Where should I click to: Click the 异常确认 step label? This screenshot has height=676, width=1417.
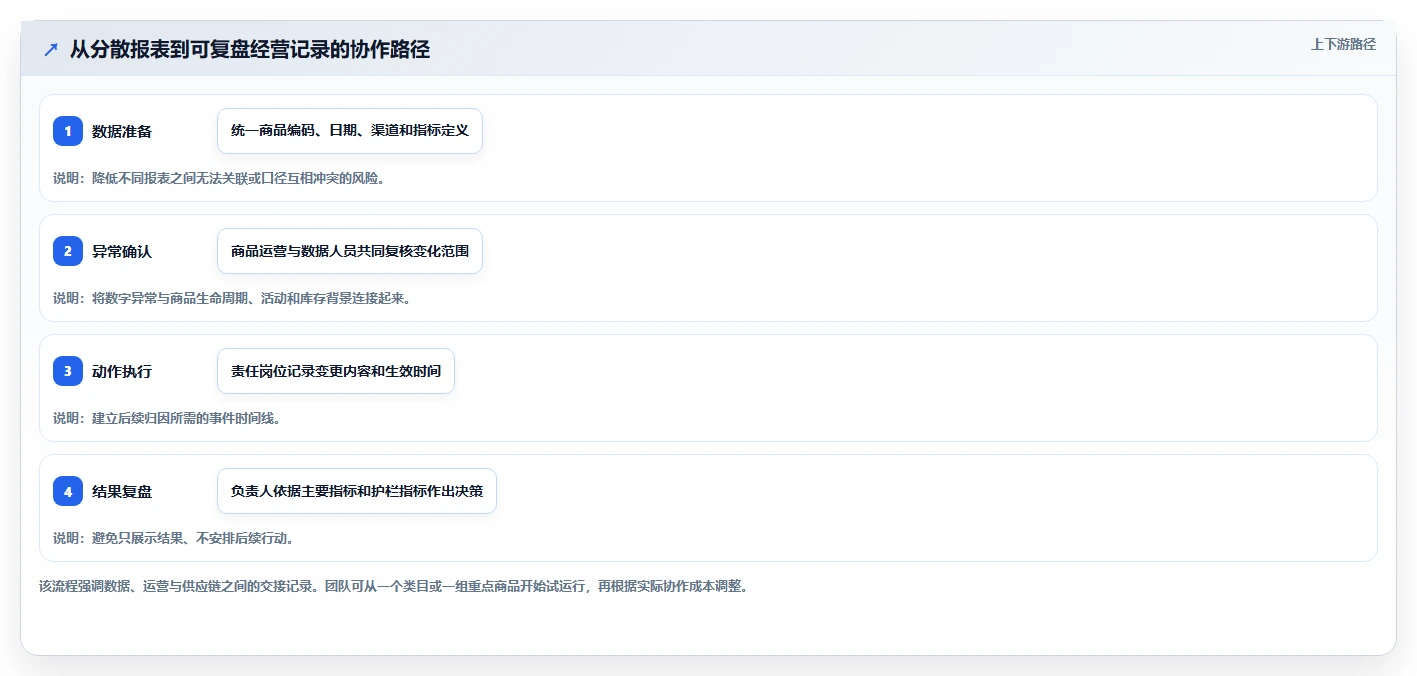point(122,251)
